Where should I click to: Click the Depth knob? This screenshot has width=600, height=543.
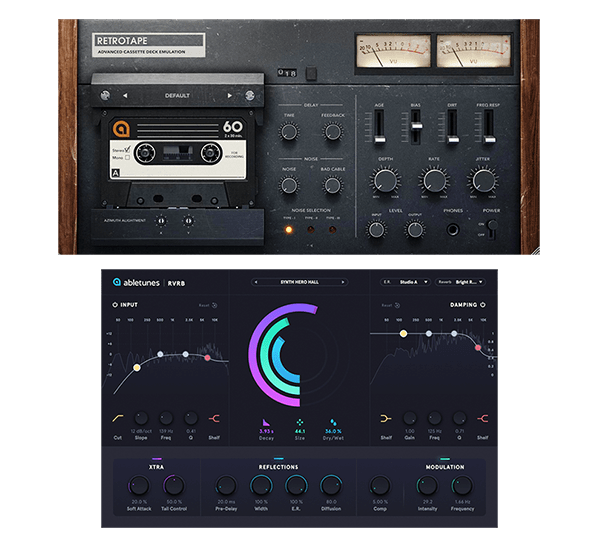tap(385, 181)
